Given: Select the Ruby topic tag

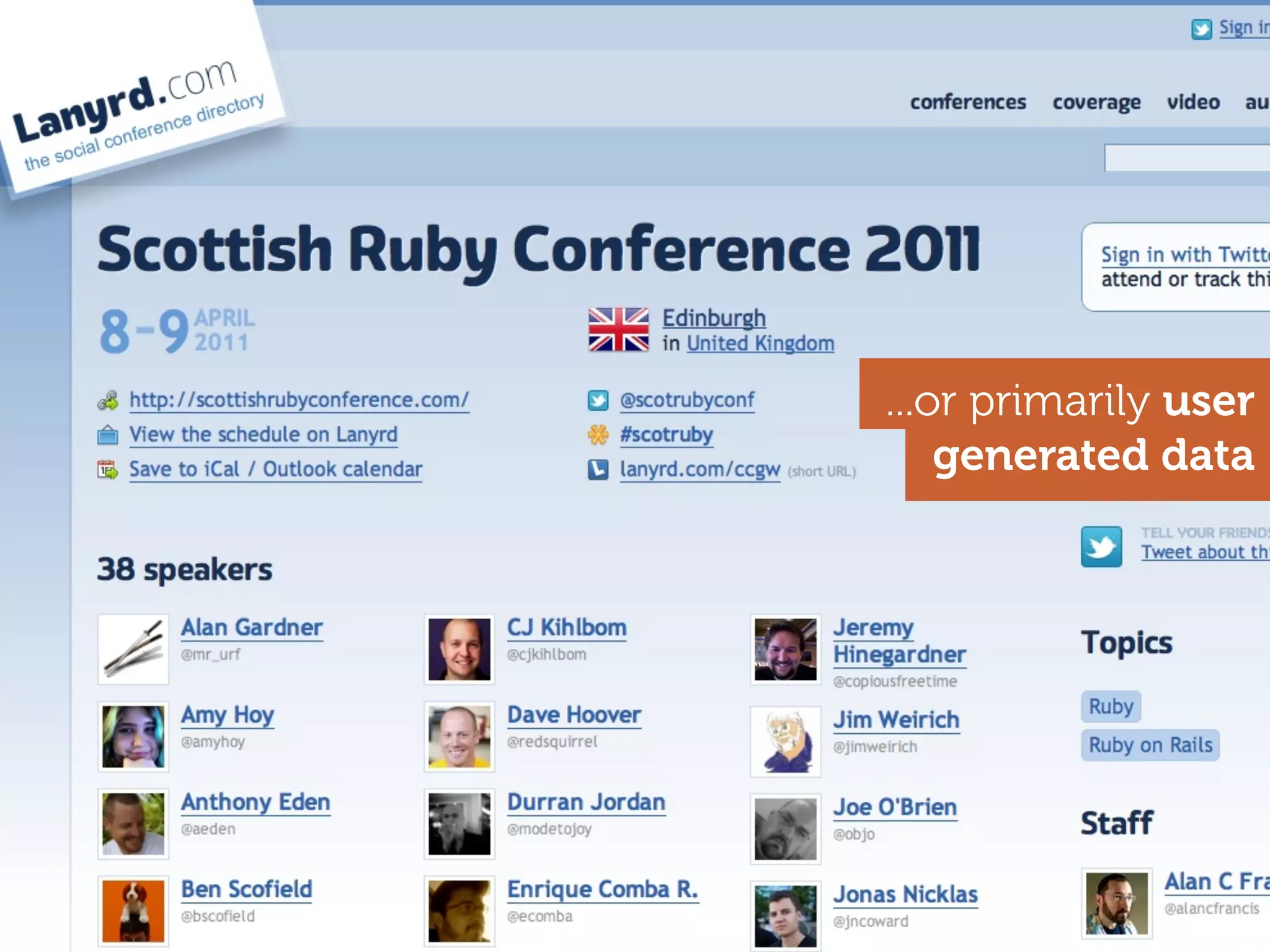Looking at the screenshot, I should [x=1111, y=707].
